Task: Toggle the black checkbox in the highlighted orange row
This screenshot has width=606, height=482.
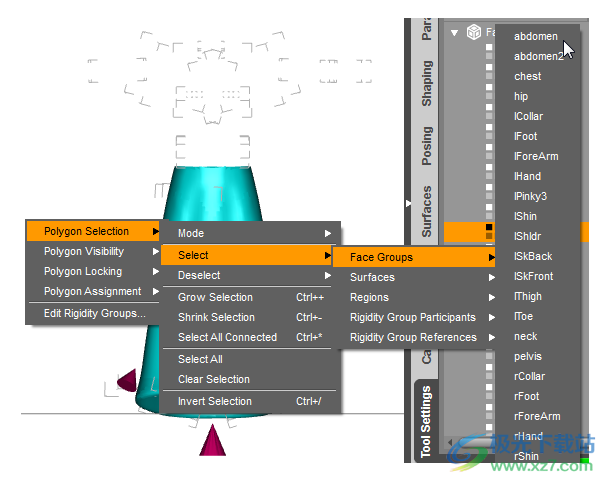Action: coord(489,228)
